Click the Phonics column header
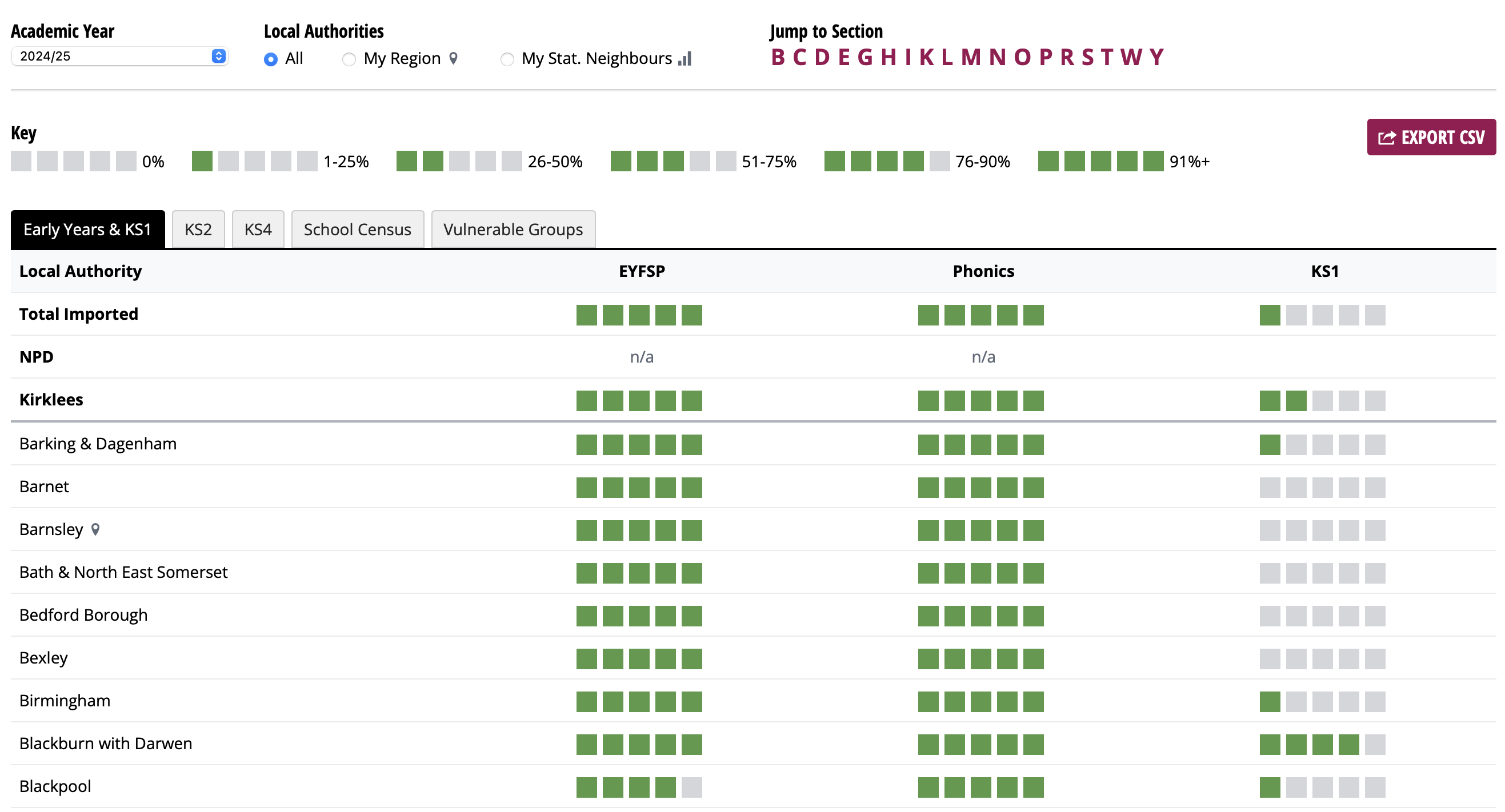1505x812 pixels. coord(983,271)
